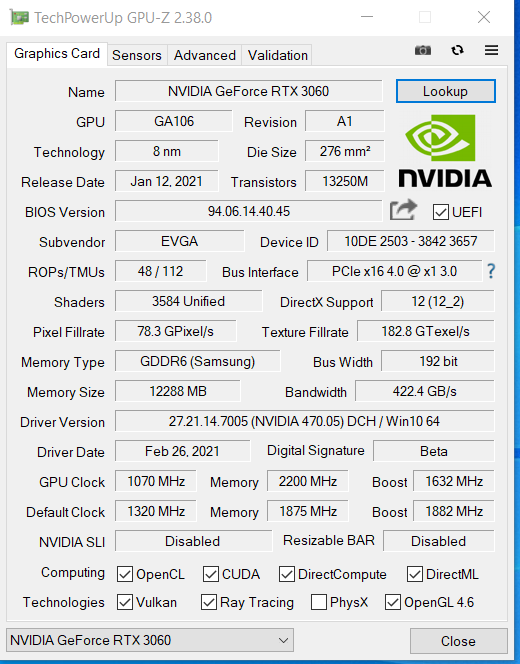This screenshot has width=520, height=664.
Task: Click the camera screenshot icon
Action: click(423, 51)
